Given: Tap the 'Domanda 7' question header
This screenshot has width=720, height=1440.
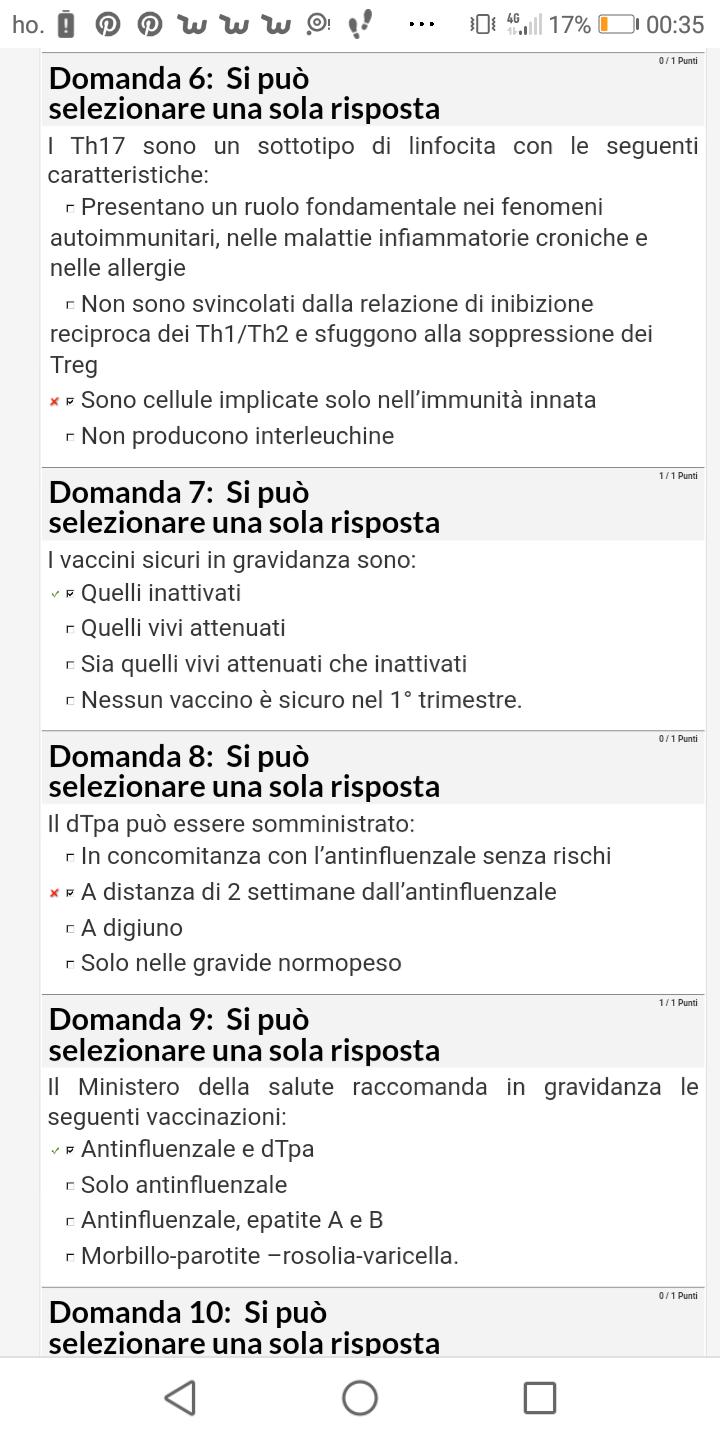Looking at the screenshot, I should 245,507.
